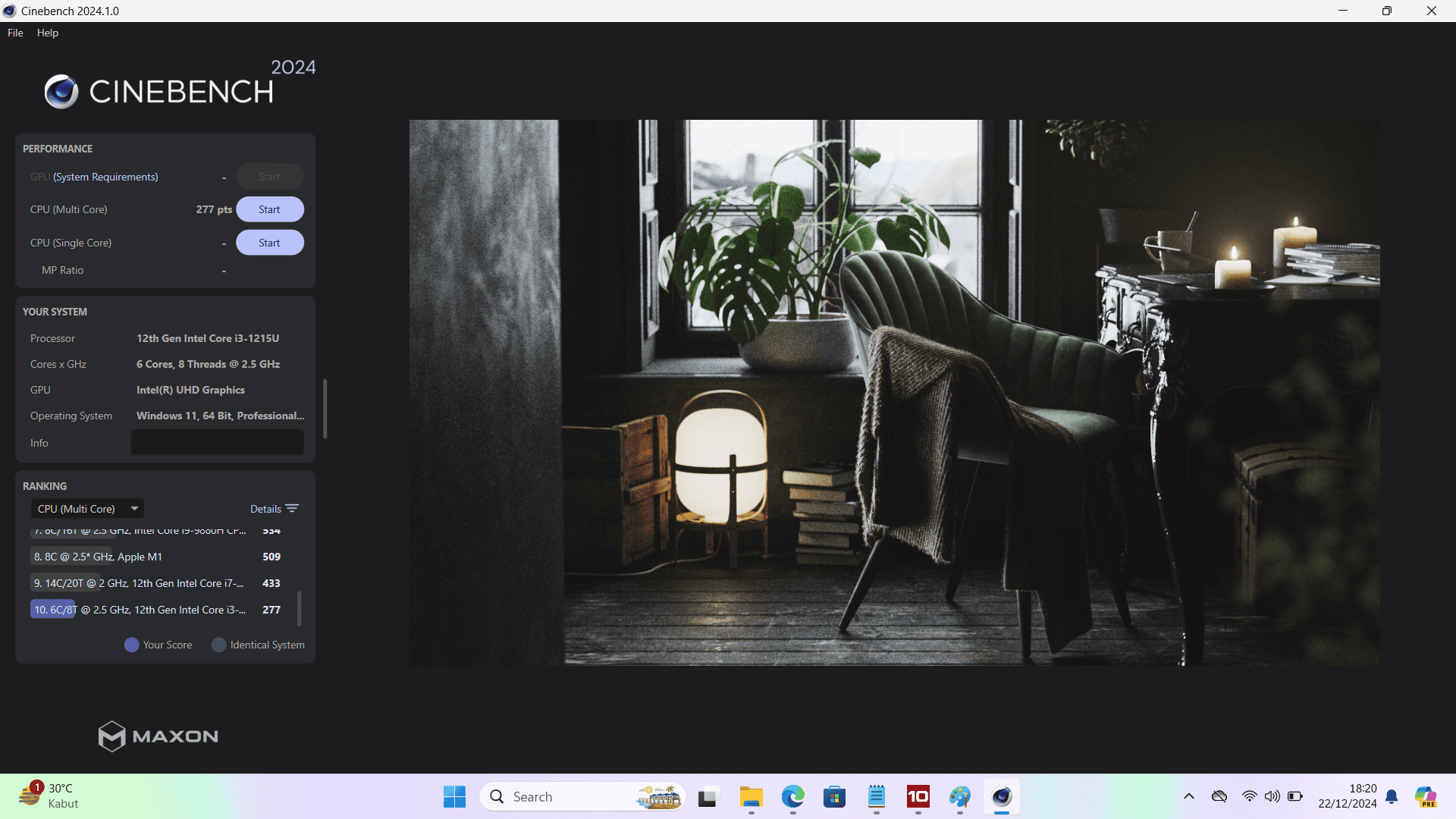Click the disabled GPU Start button
The image size is (1456, 819).
[269, 177]
